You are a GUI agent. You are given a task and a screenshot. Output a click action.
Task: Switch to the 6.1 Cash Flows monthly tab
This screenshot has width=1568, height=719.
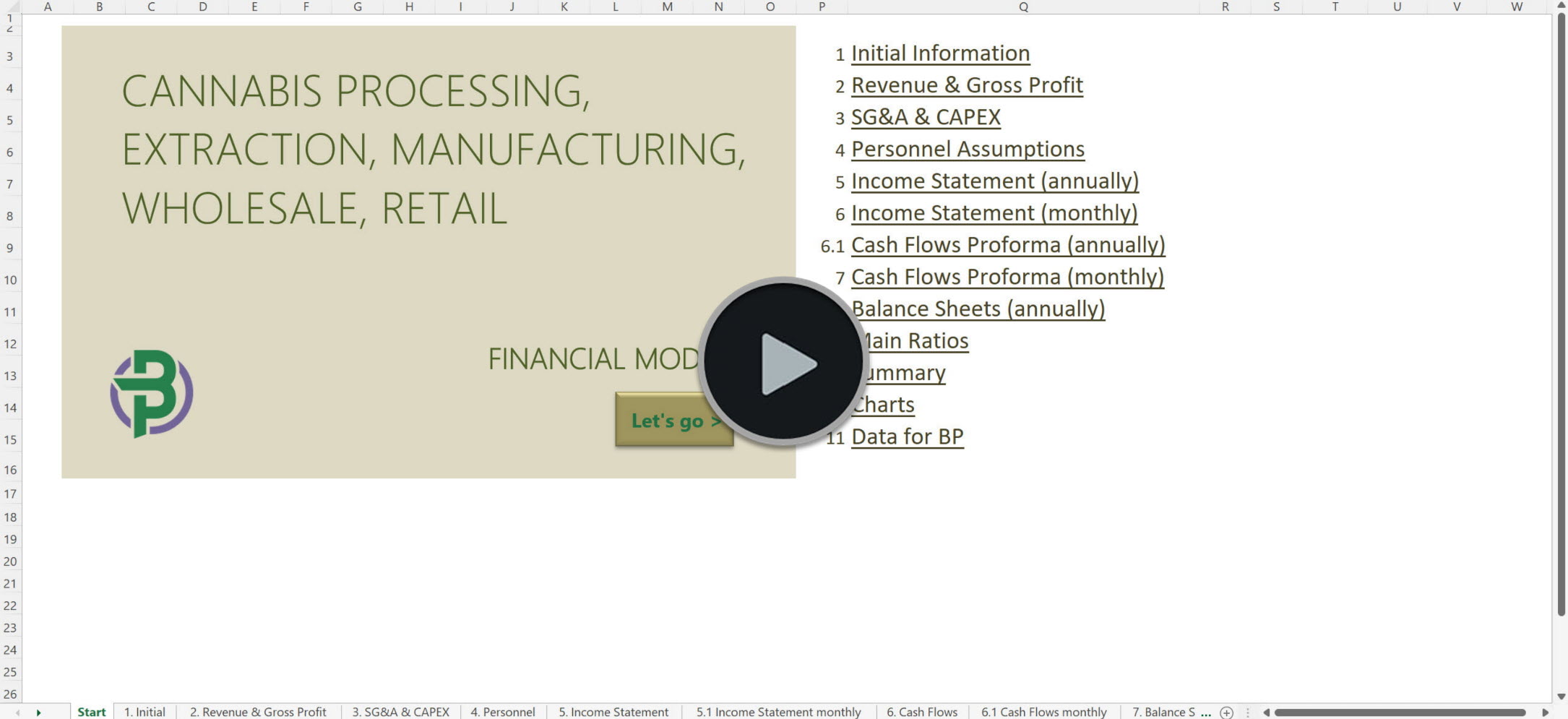click(1043, 712)
